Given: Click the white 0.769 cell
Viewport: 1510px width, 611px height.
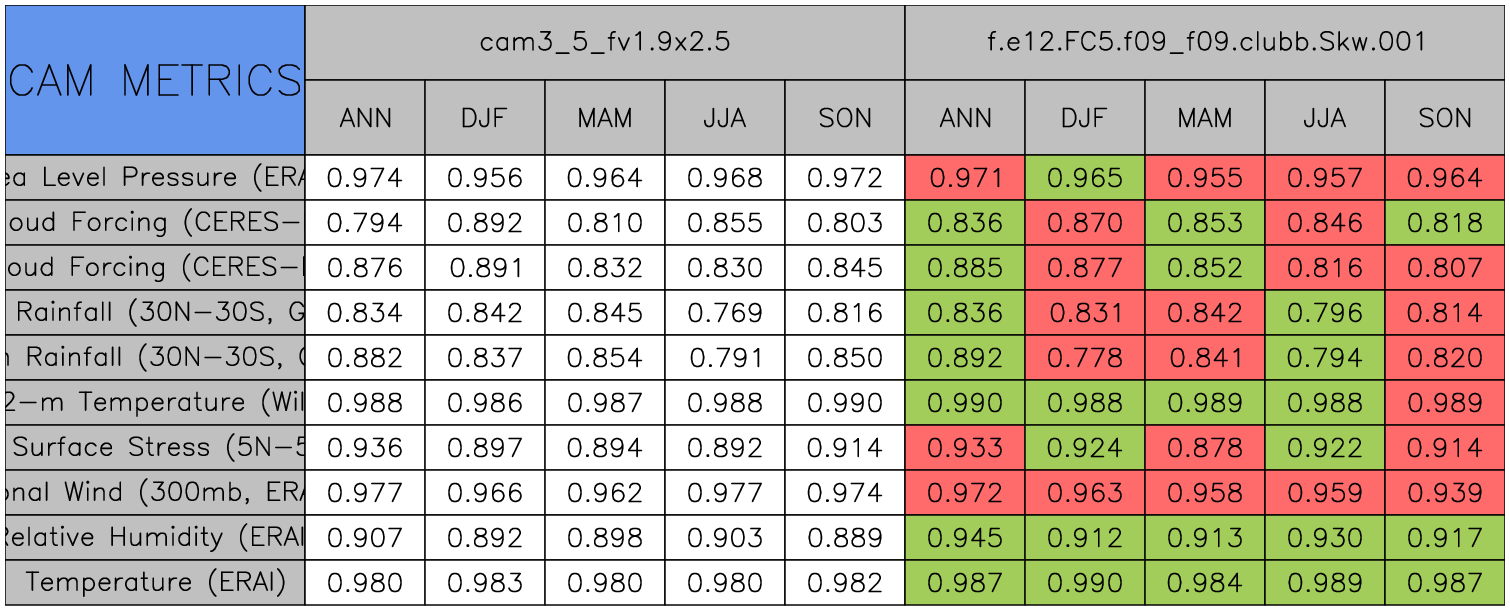Looking at the screenshot, I should pyautogui.click(x=725, y=313).
